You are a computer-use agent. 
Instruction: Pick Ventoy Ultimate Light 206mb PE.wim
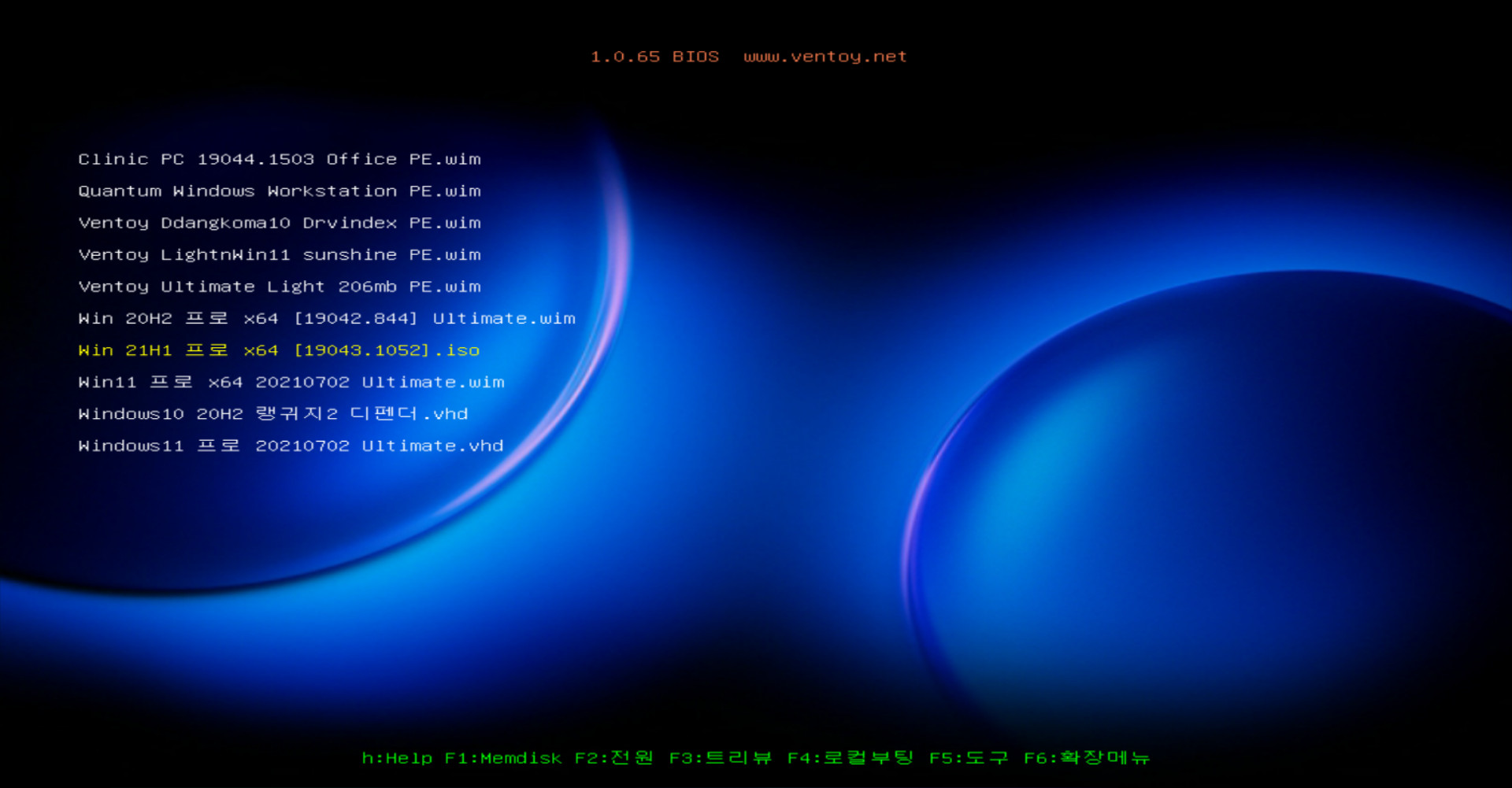280,287
